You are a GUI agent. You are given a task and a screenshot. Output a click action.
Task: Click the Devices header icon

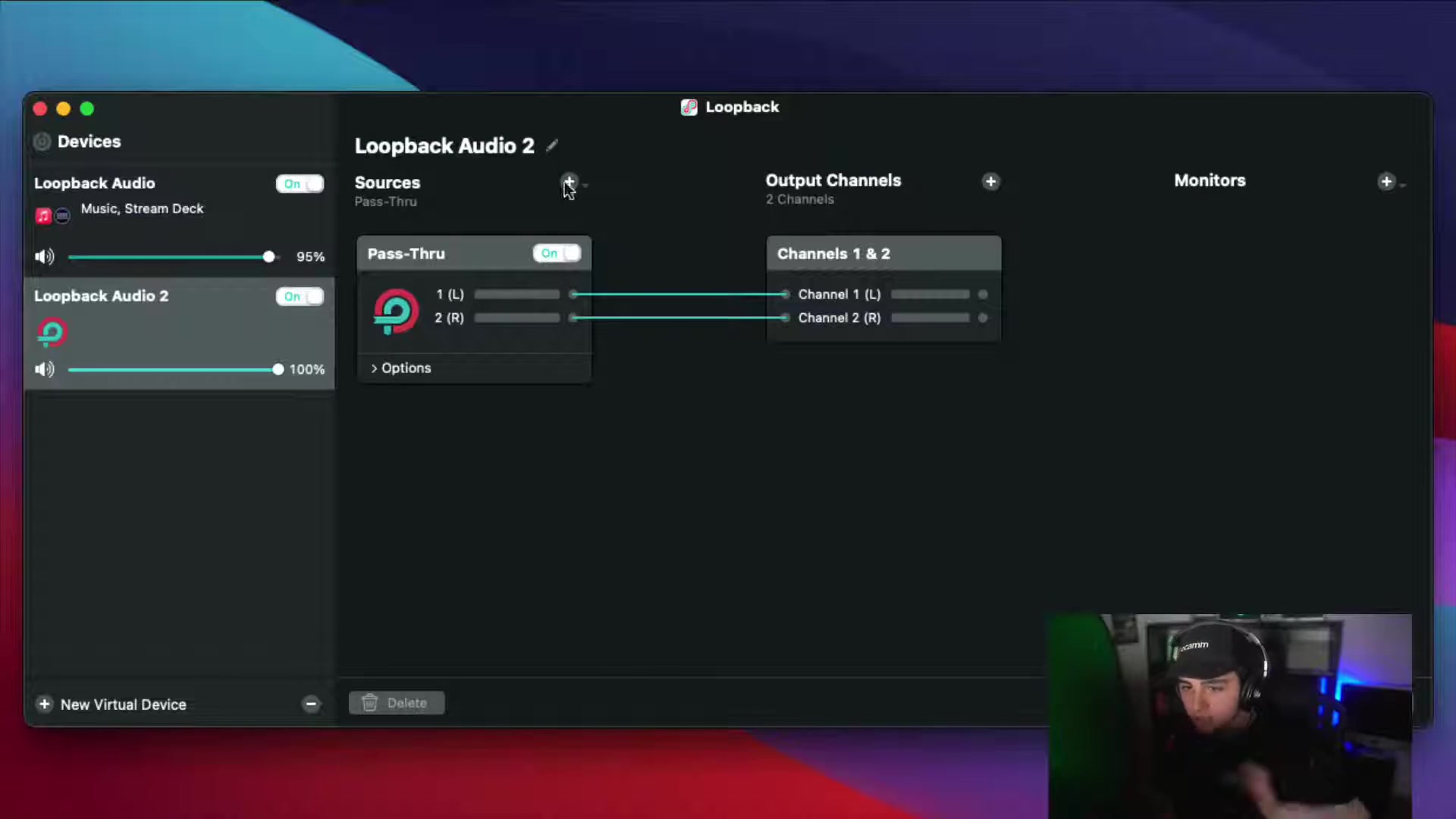pyautogui.click(x=42, y=142)
